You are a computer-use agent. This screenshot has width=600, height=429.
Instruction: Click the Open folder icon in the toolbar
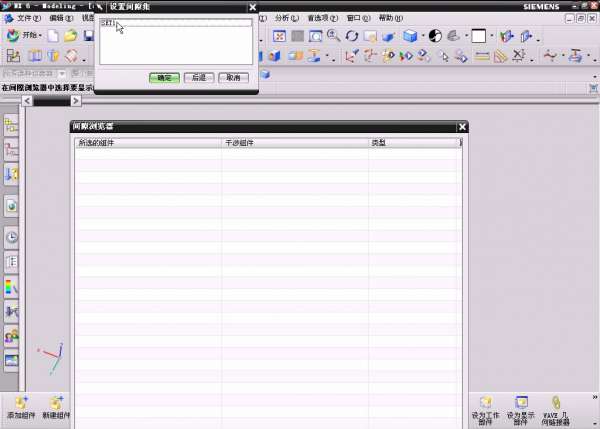click(x=70, y=36)
